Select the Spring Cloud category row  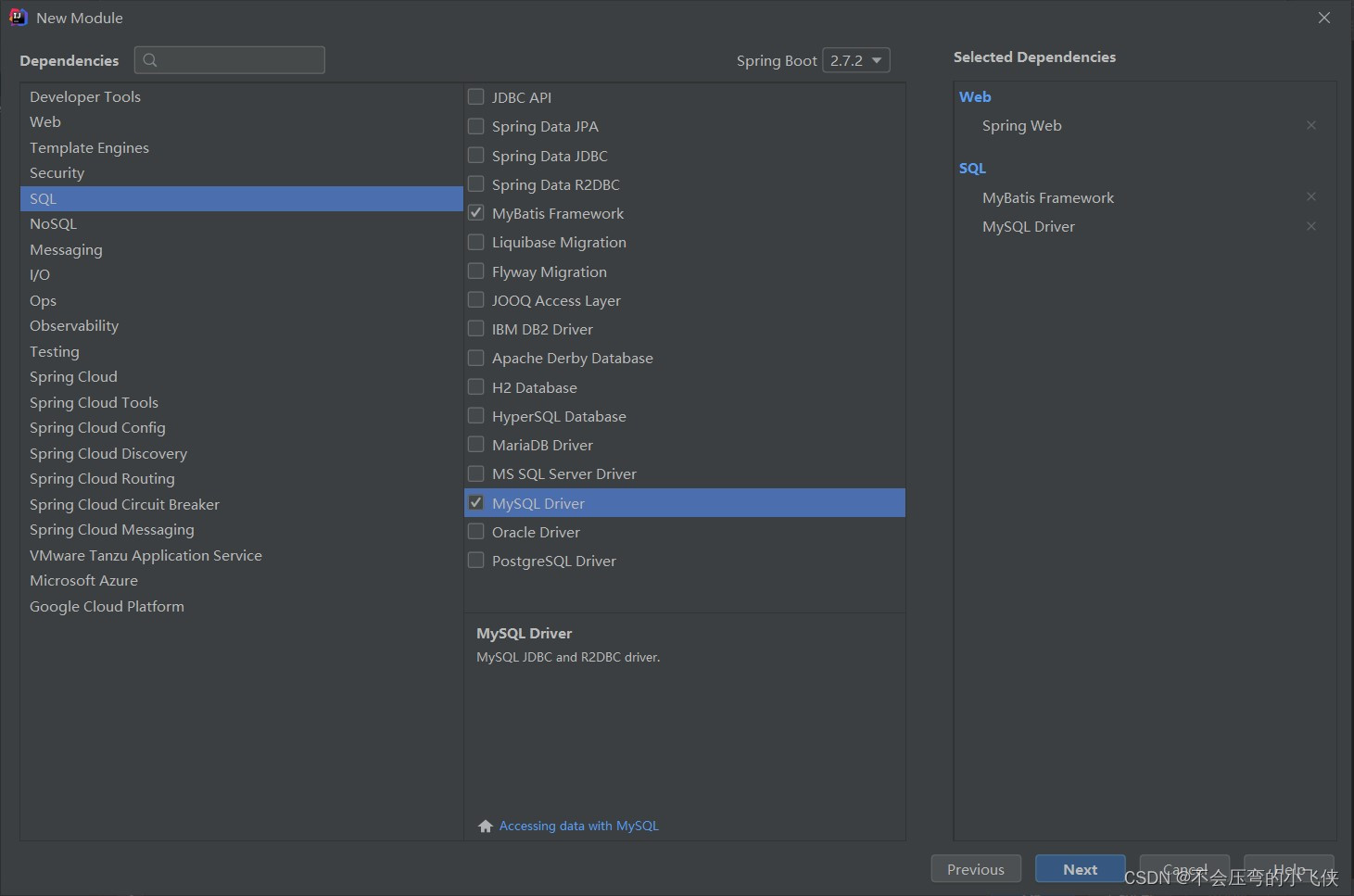tap(242, 377)
